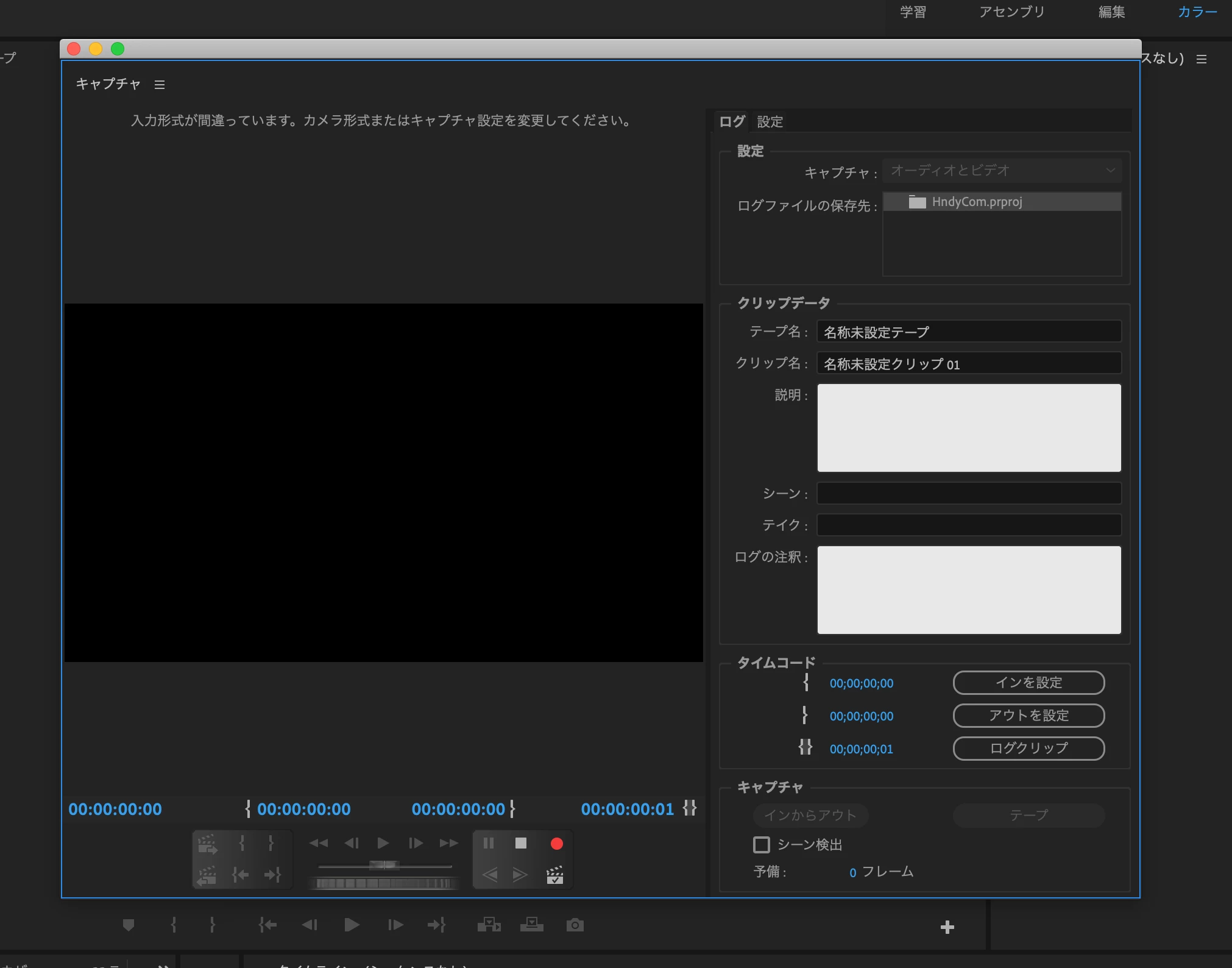This screenshot has width=1232, height=968.
Task: Enable the シーン検出 checkbox
Action: pyautogui.click(x=761, y=845)
